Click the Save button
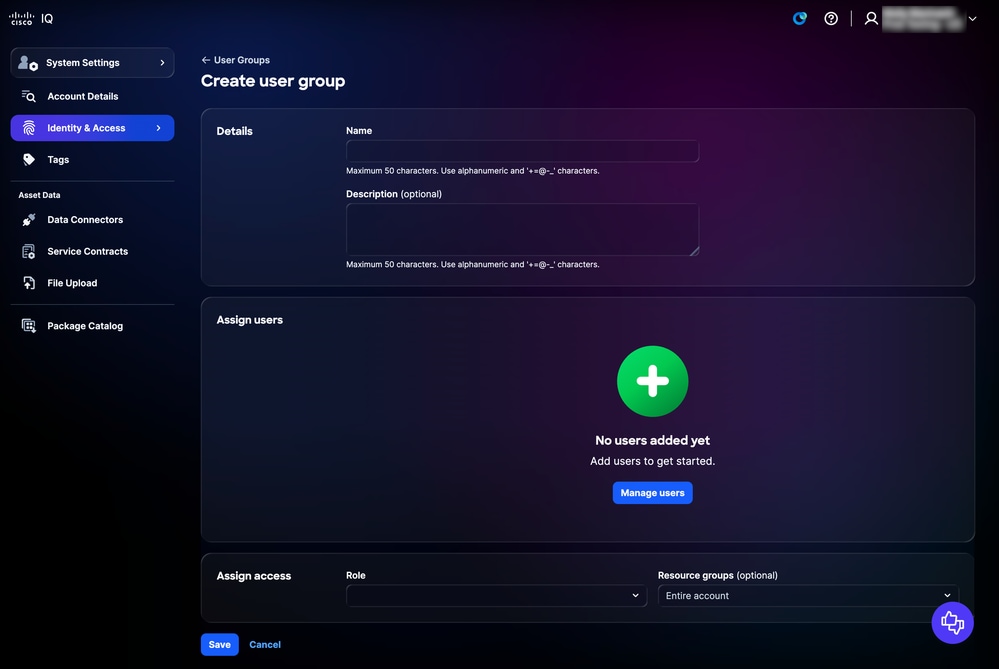This screenshot has width=999, height=669. 220,644
